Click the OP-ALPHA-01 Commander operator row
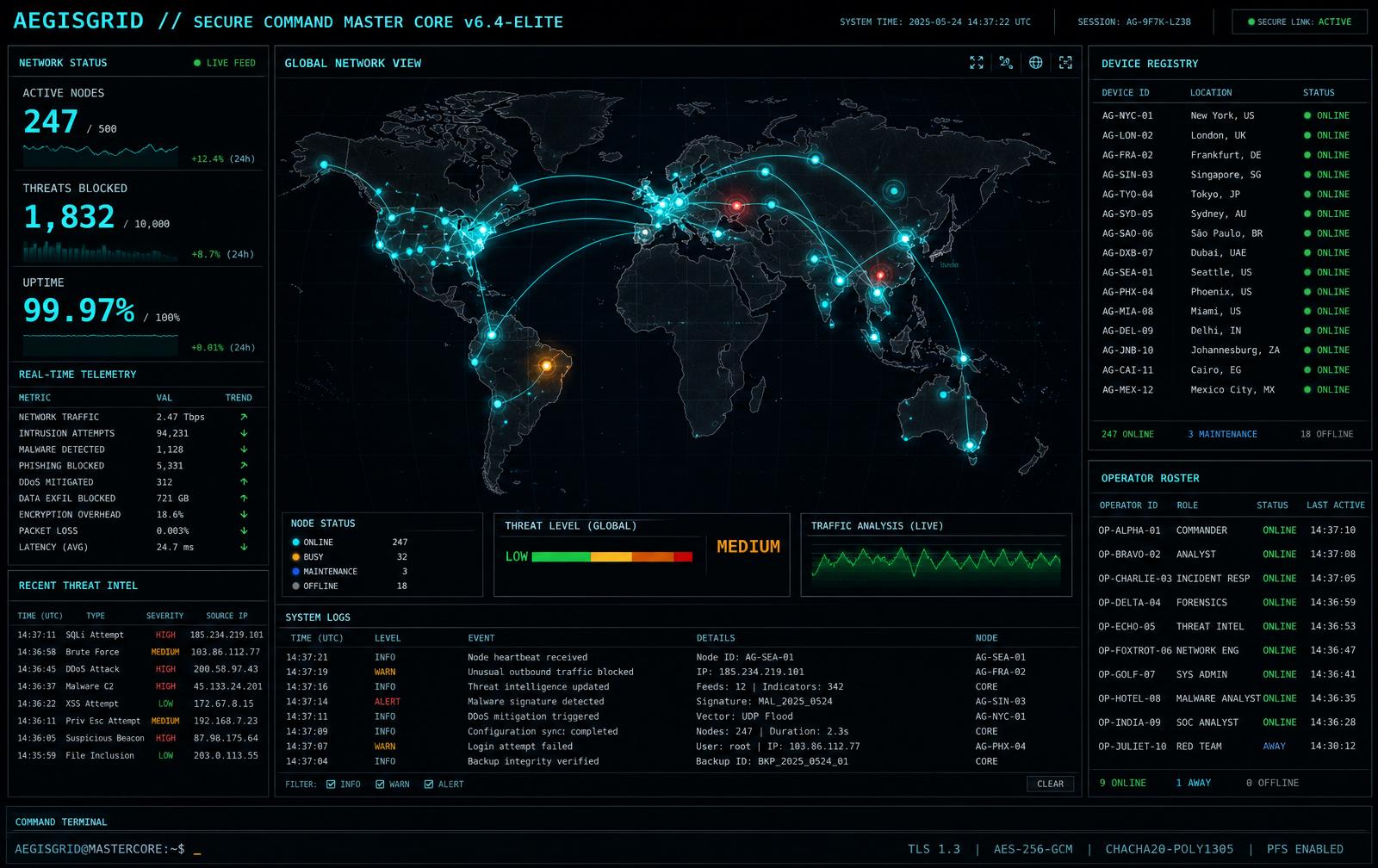 click(1230, 530)
